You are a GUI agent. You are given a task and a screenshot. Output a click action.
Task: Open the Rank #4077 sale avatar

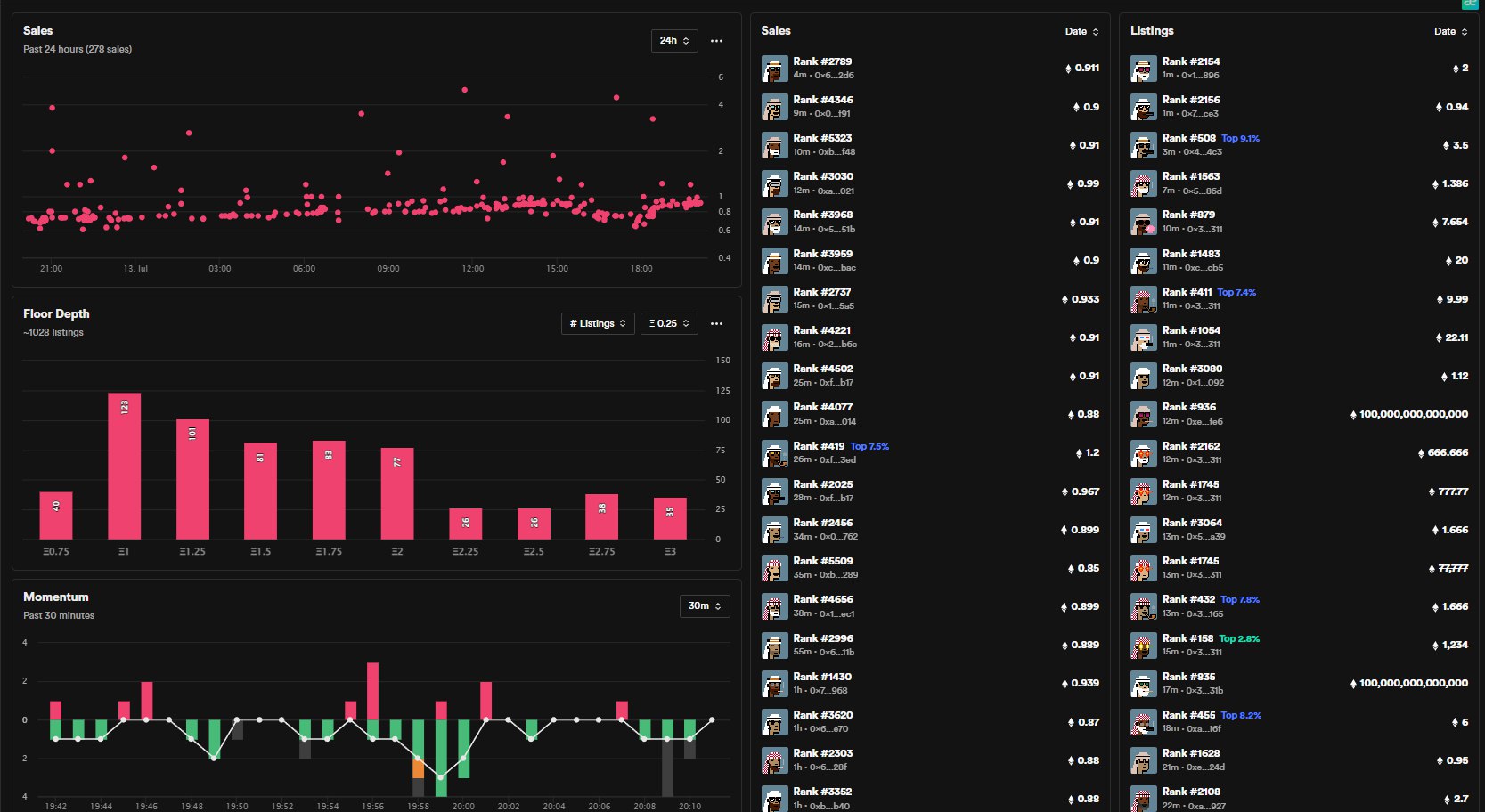click(x=775, y=414)
